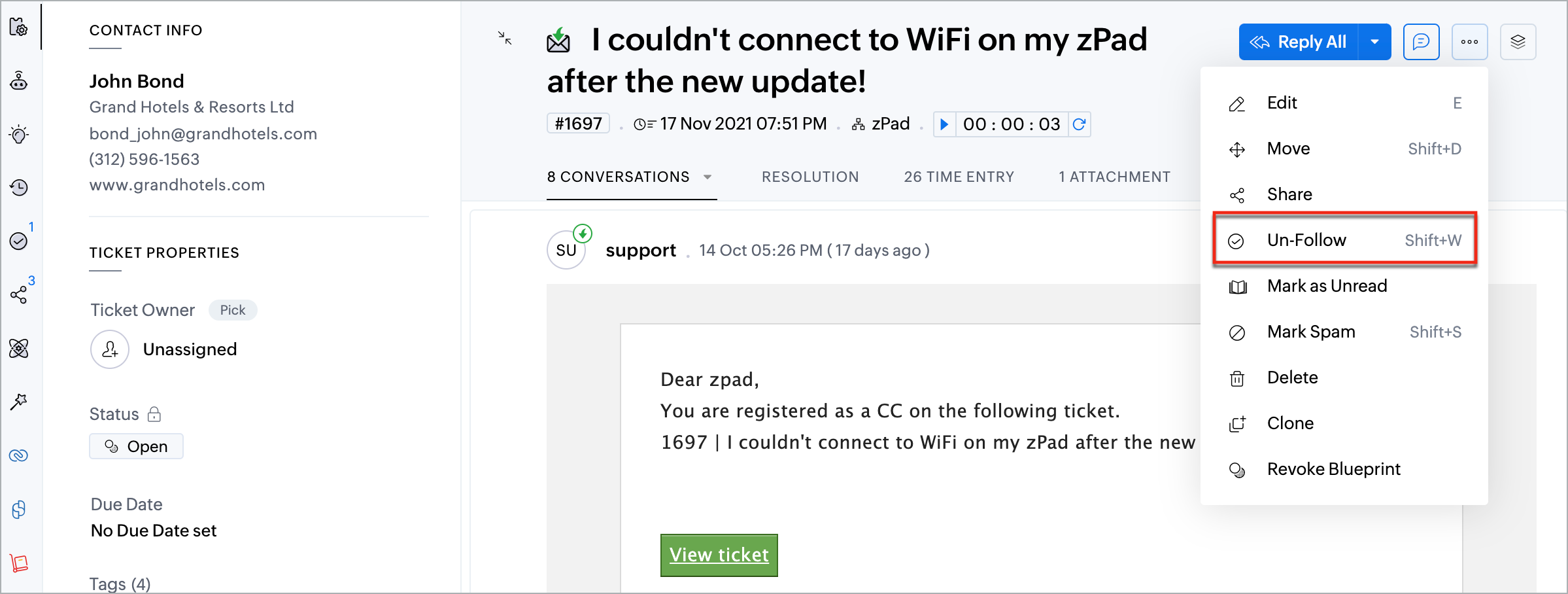The width and height of the screenshot is (1568, 594).
Task: Open the share icon with badge 3
Action: 19,295
